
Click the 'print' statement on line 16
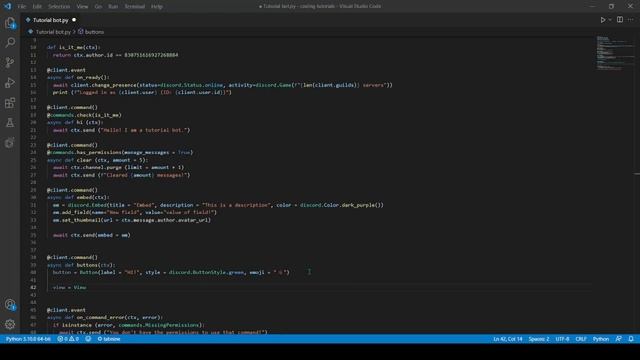click(142, 92)
